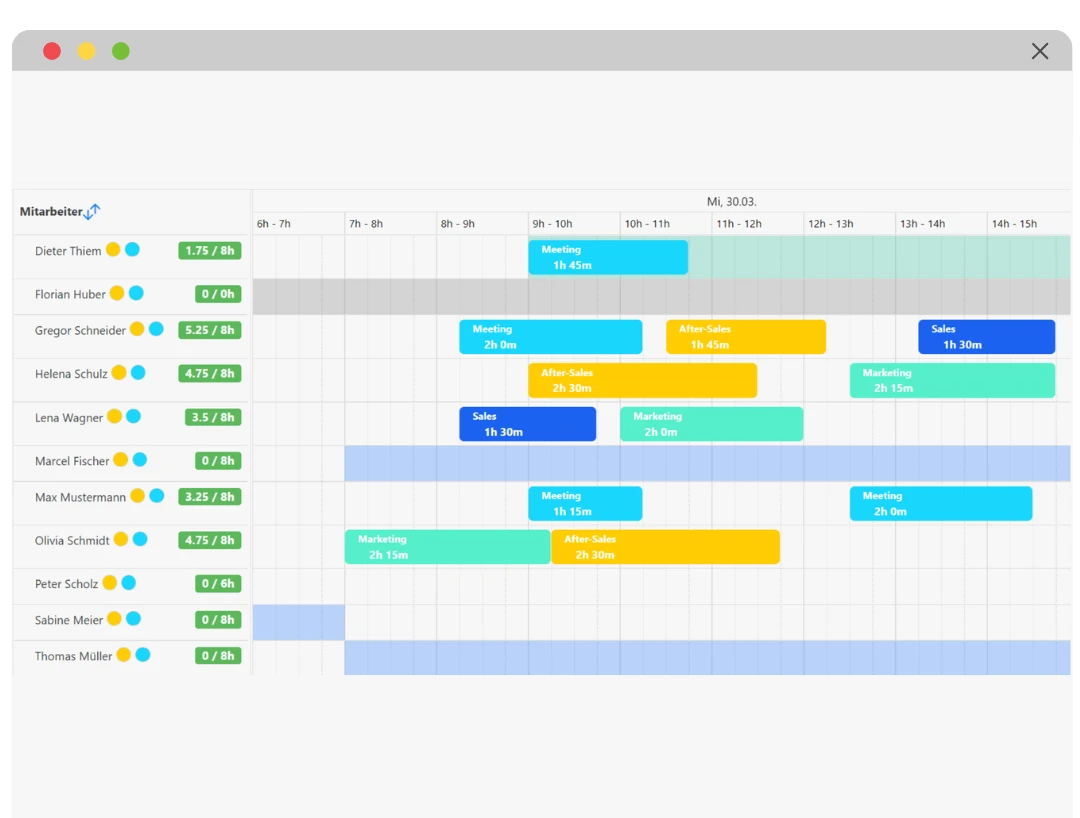Screen dimensions: 1080x818
Task: Select employee name Thomas Müller
Action: coord(74,656)
